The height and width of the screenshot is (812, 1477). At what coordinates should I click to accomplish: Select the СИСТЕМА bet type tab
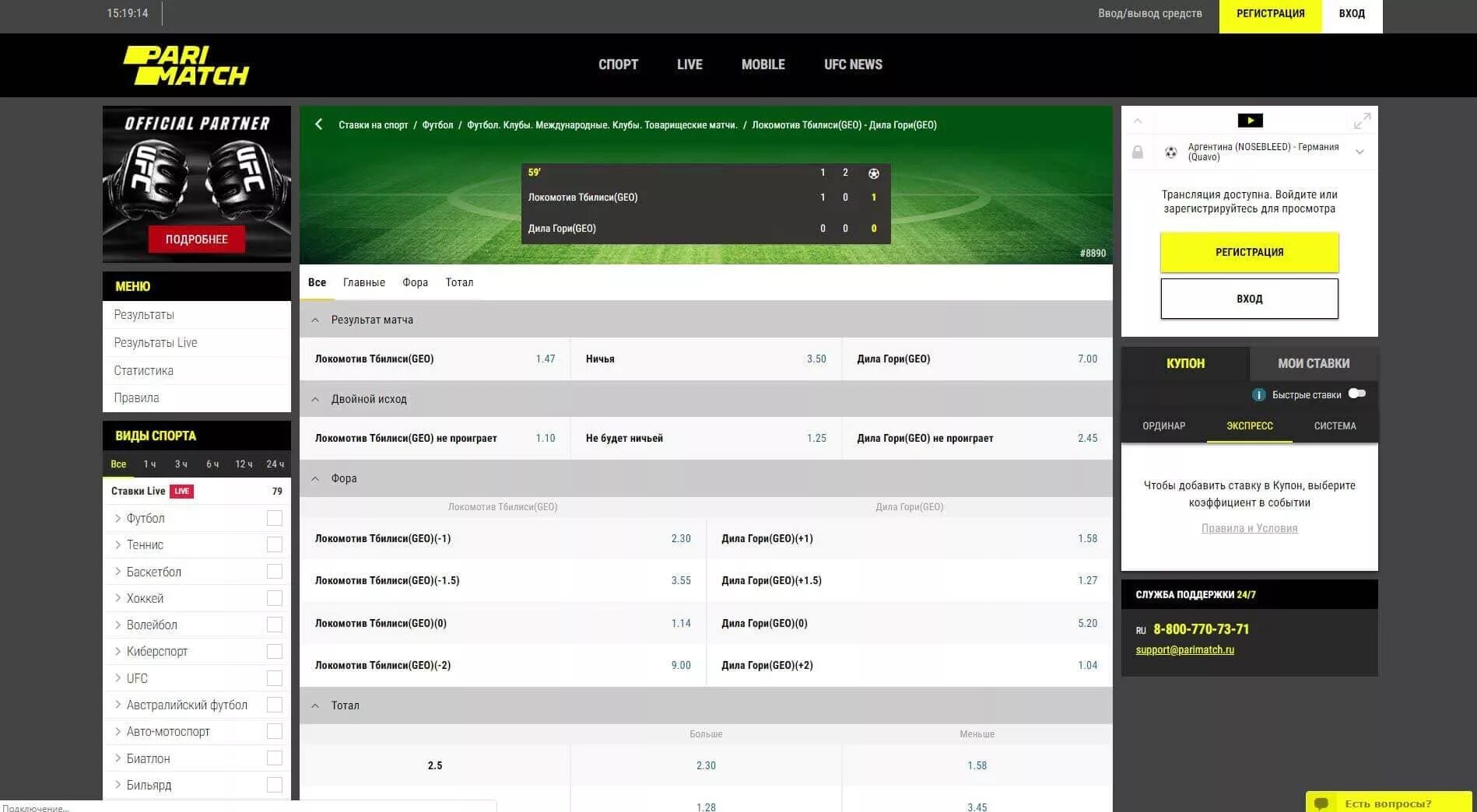1335,425
